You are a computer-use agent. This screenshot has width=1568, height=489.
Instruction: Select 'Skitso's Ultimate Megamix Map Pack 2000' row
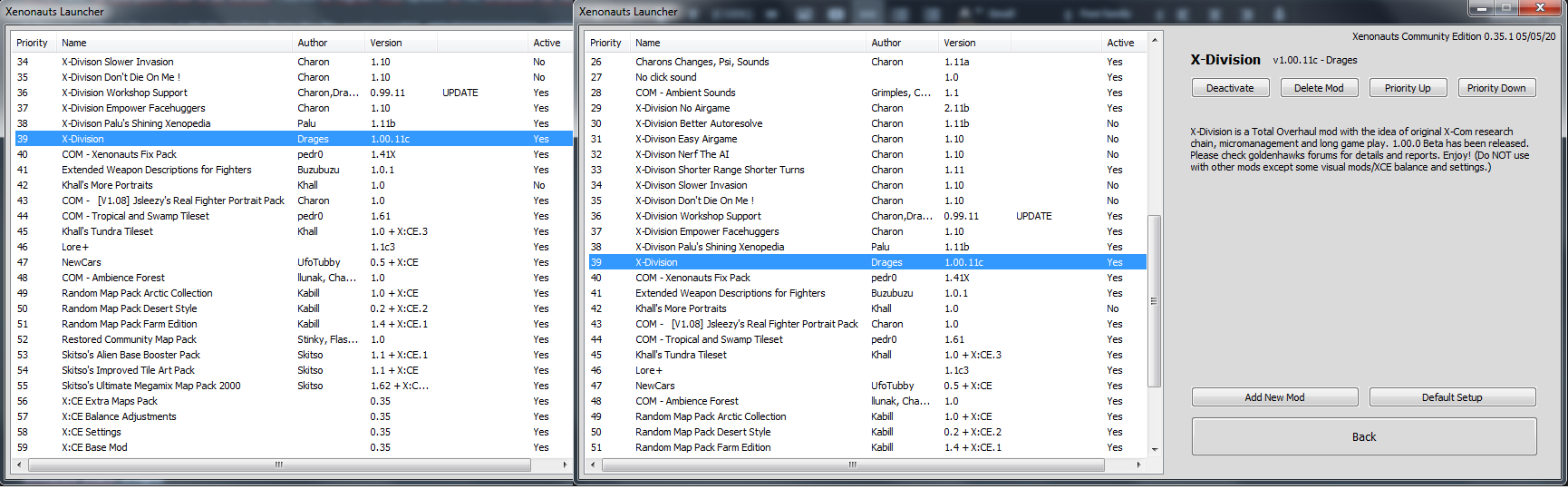tap(293, 386)
